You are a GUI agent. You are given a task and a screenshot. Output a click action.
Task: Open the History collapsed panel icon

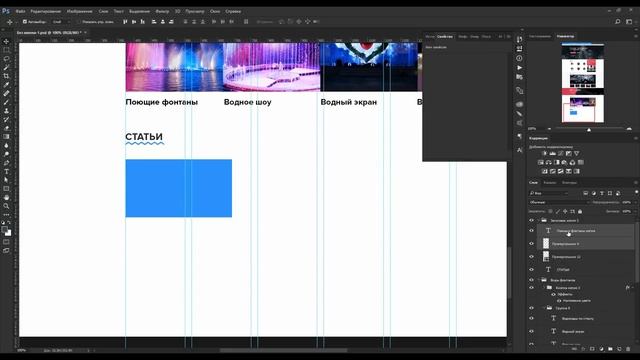tap(519, 40)
